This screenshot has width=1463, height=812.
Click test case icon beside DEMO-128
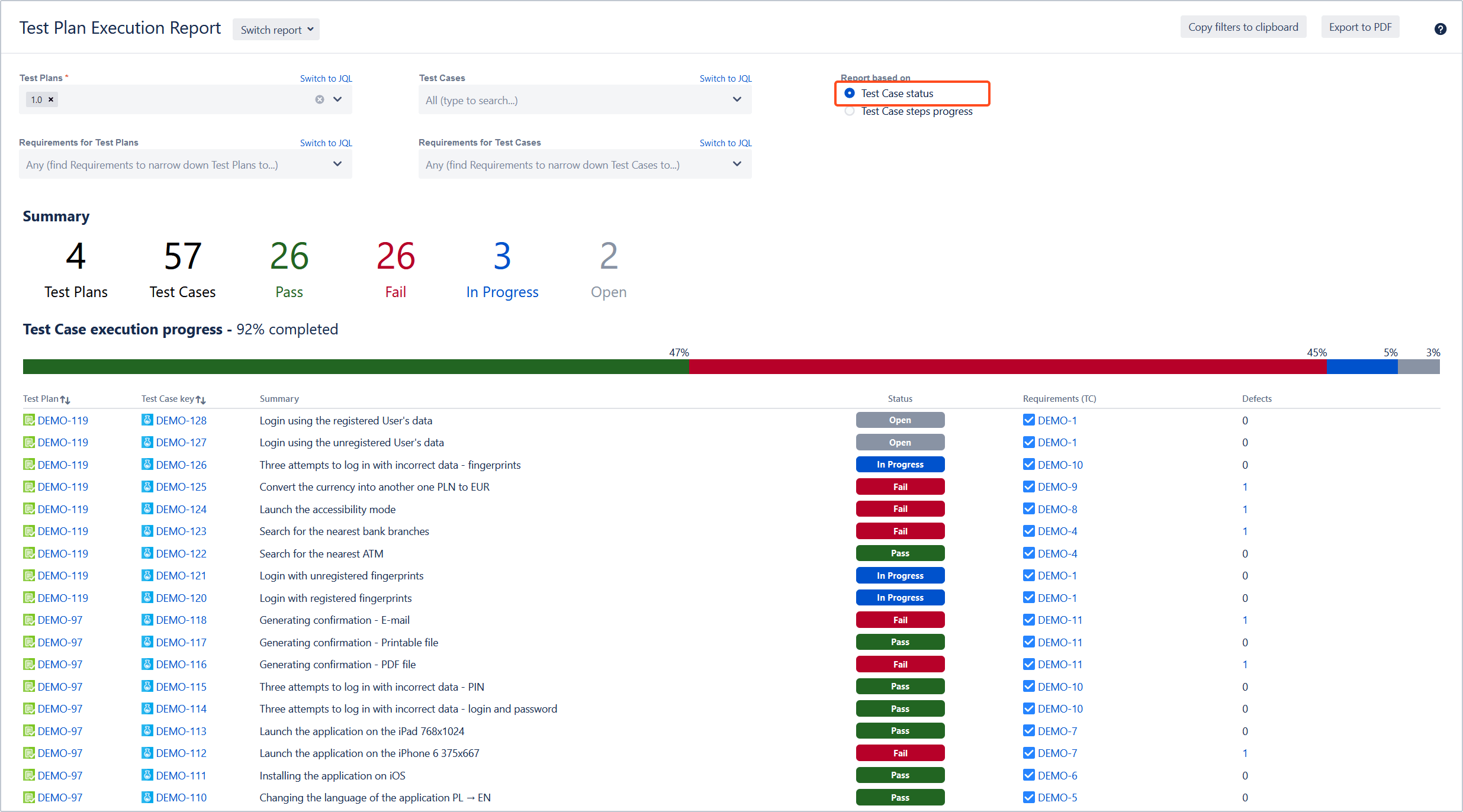(147, 420)
